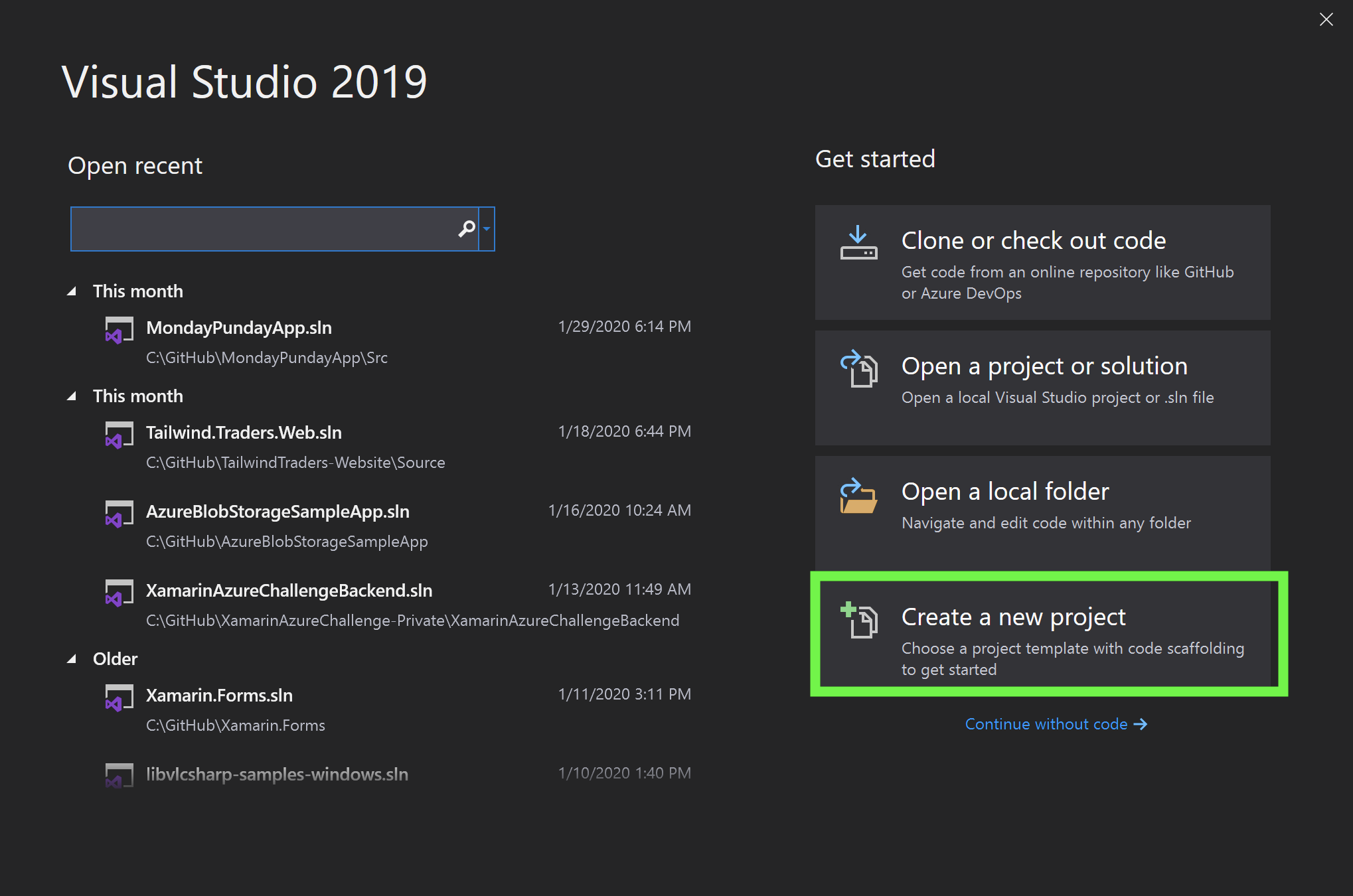Close the Visual Studio start window
This screenshot has height=896, width=1353.
(x=1326, y=19)
